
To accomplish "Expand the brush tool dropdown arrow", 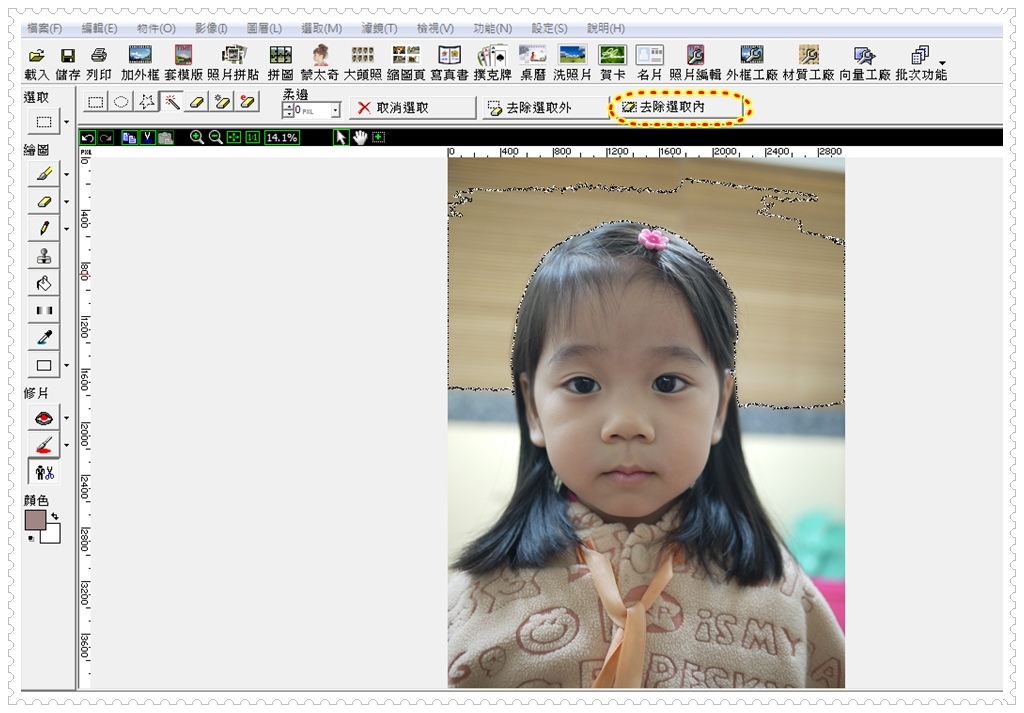I will pos(66,174).
